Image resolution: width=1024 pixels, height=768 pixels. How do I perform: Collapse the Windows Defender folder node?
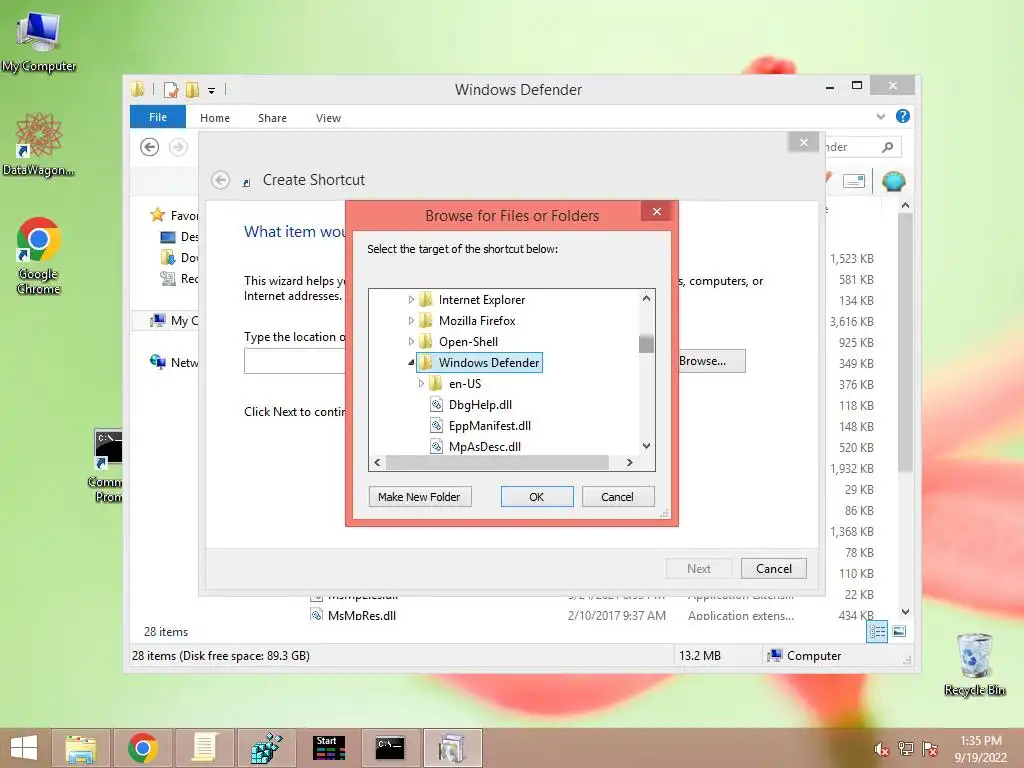click(x=411, y=362)
